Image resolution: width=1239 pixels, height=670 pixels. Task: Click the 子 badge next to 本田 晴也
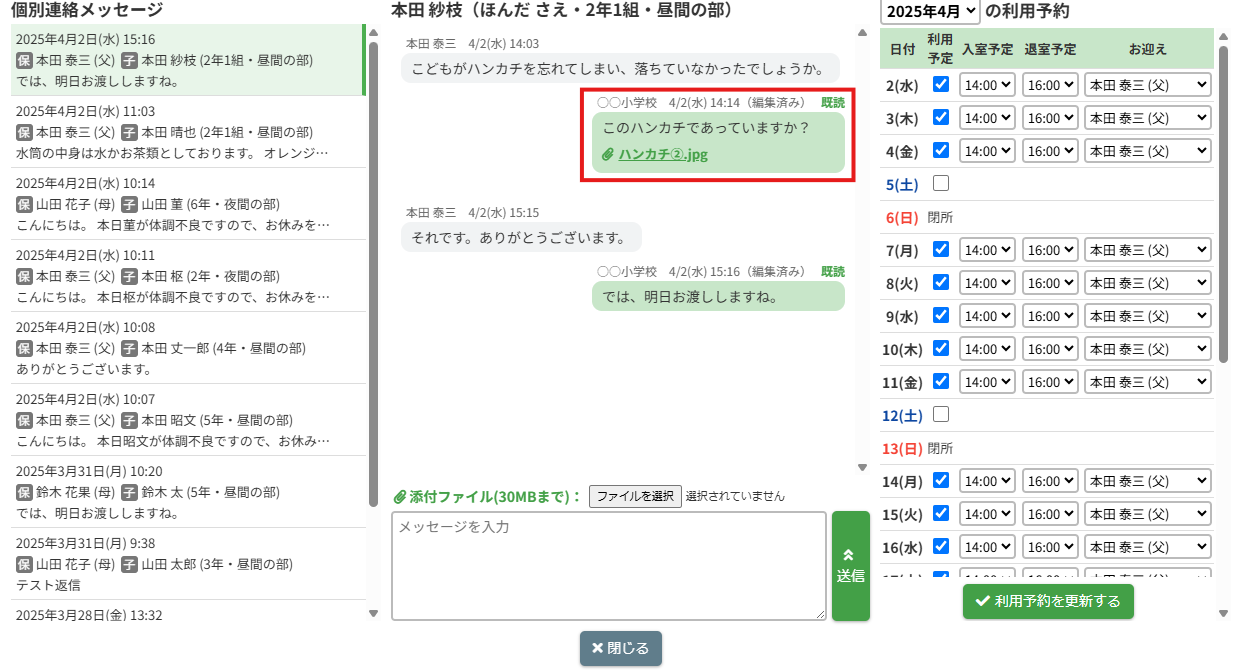129,132
